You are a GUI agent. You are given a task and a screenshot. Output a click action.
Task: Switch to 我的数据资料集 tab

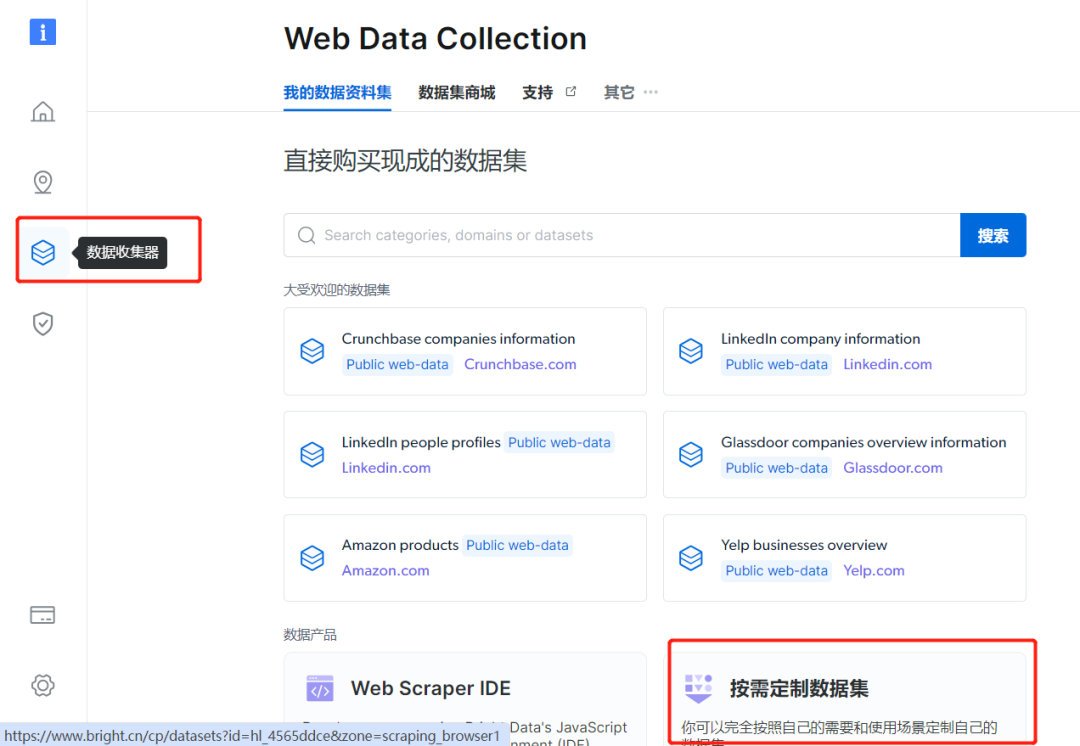[338, 92]
